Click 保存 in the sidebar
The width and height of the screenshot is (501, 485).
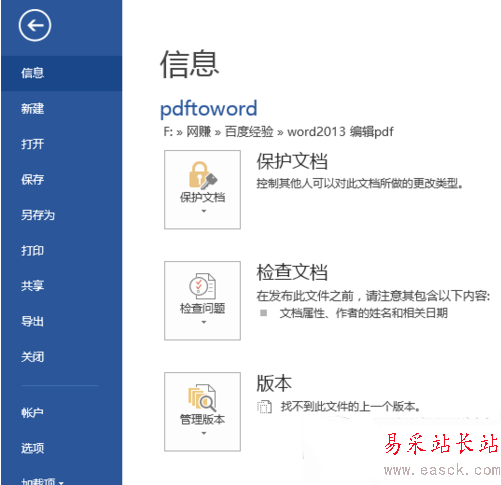pyautogui.click(x=62, y=180)
